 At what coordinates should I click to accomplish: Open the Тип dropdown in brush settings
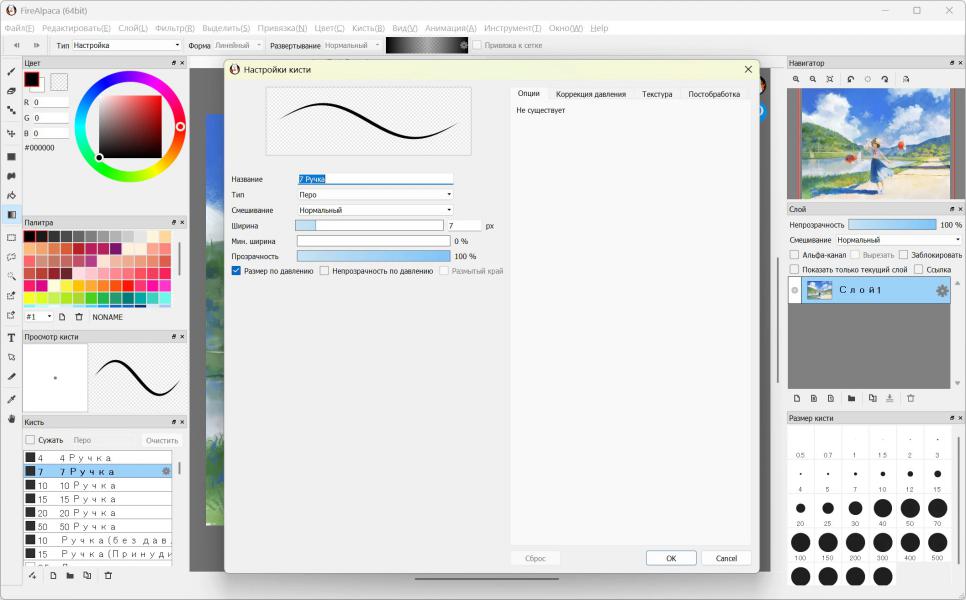375,195
